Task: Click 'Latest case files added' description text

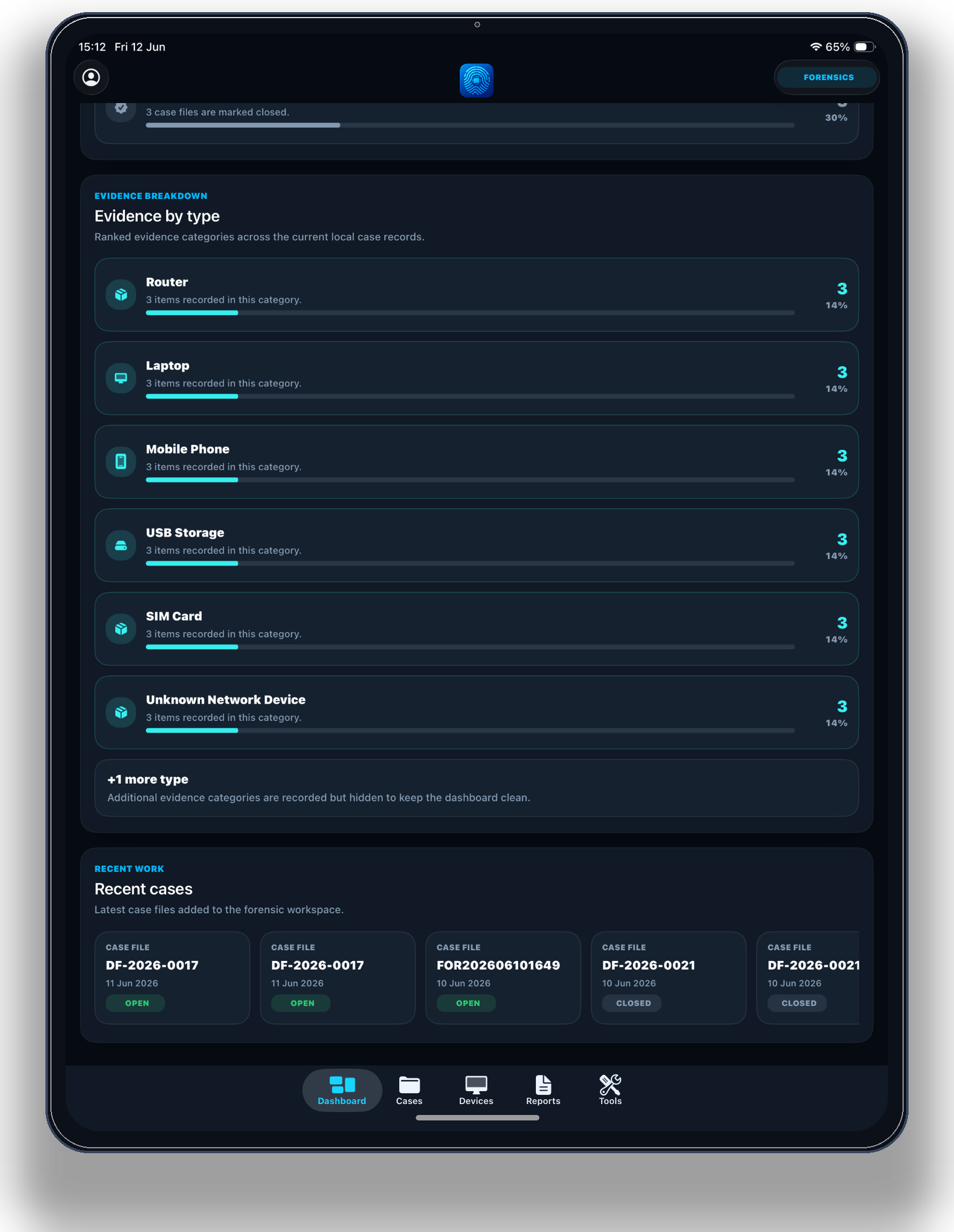Action: [219, 909]
